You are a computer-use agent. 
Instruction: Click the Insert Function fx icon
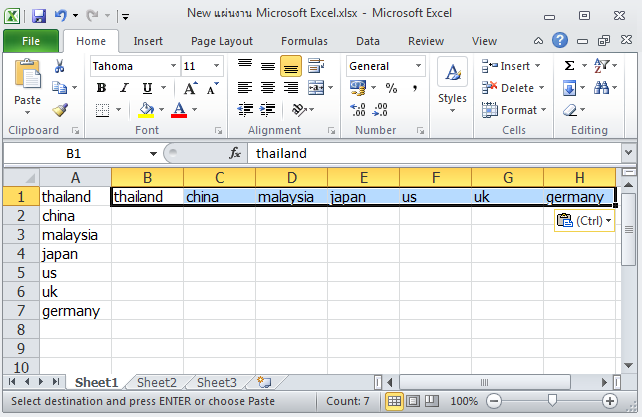tap(235, 153)
